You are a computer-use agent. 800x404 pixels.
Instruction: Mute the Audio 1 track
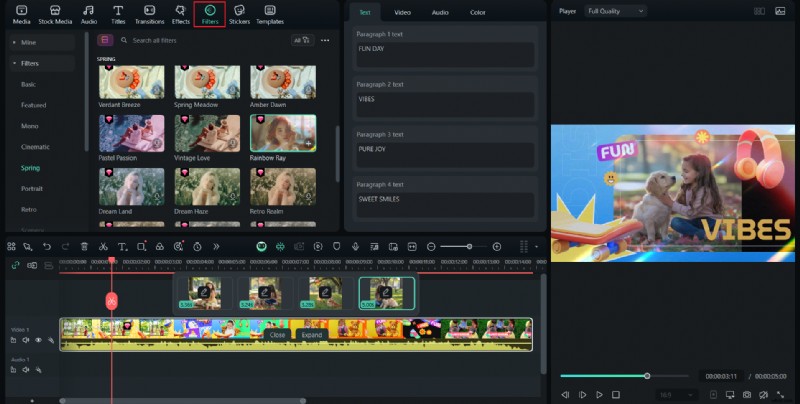[x=26, y=370]
